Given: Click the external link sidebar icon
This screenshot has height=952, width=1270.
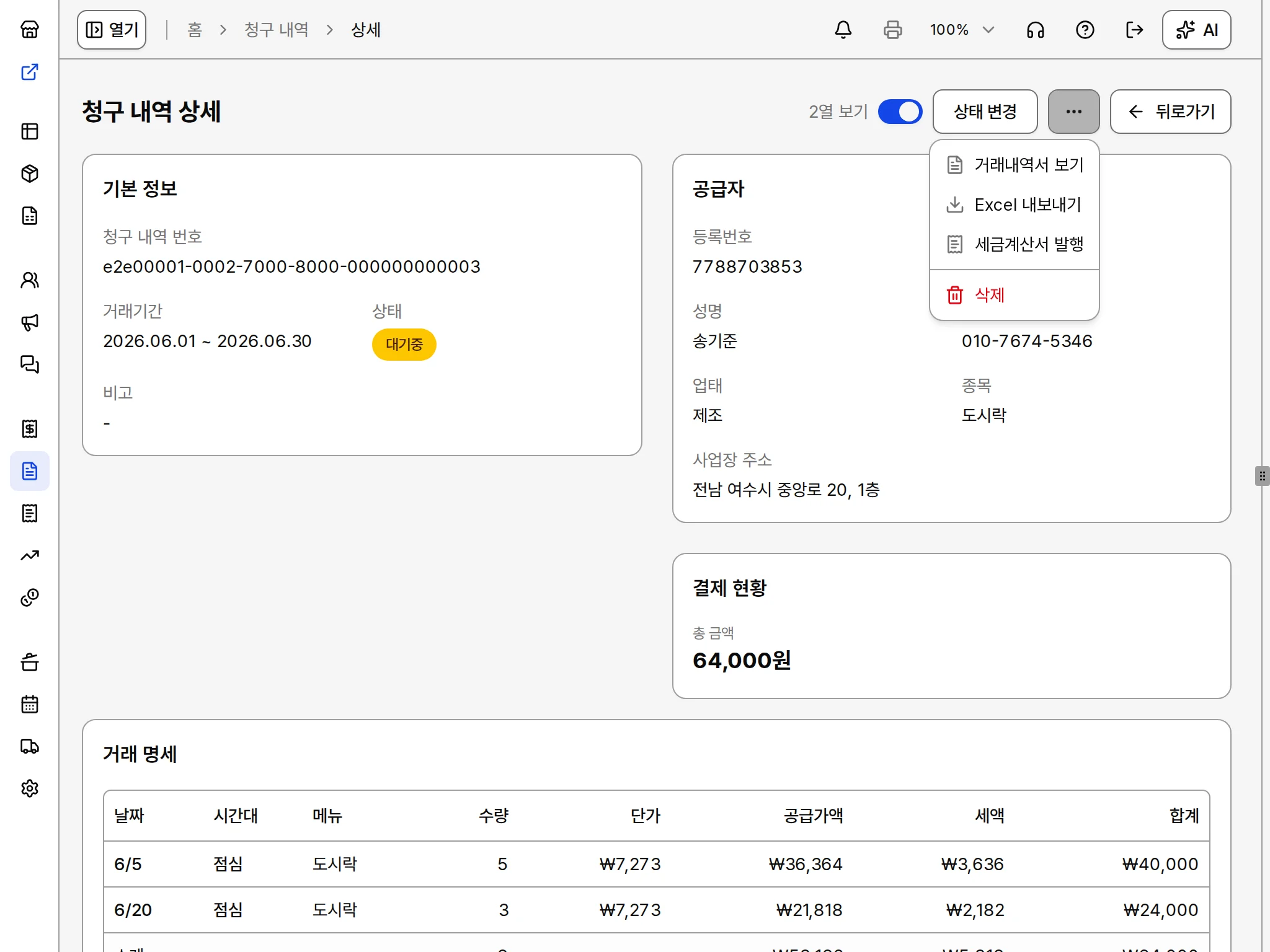Looking at the screenshot, I should (x=30, y=72).
